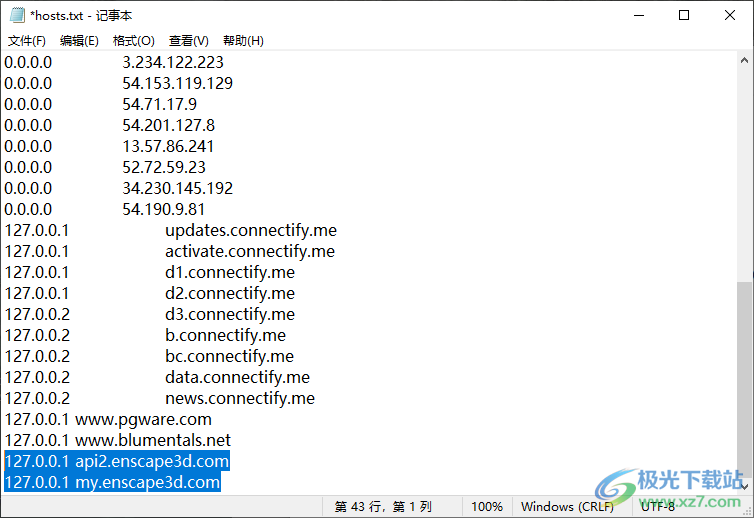Click the text news.connectify.me
This screenshot has height=518, width=754.
240,399
